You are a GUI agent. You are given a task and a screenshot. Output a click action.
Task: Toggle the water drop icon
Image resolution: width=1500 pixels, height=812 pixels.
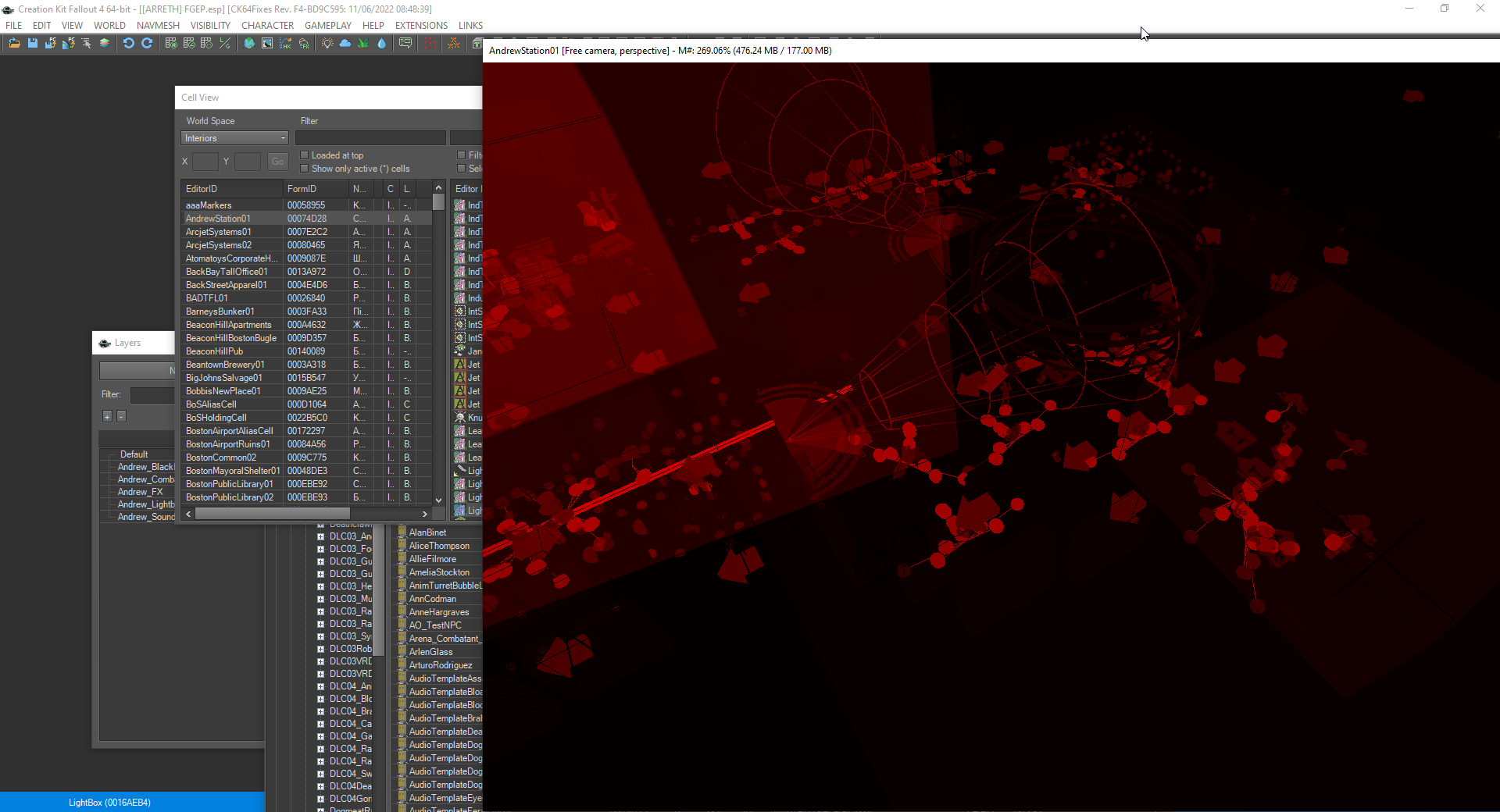pyautogui.click(x=381, y=44)
